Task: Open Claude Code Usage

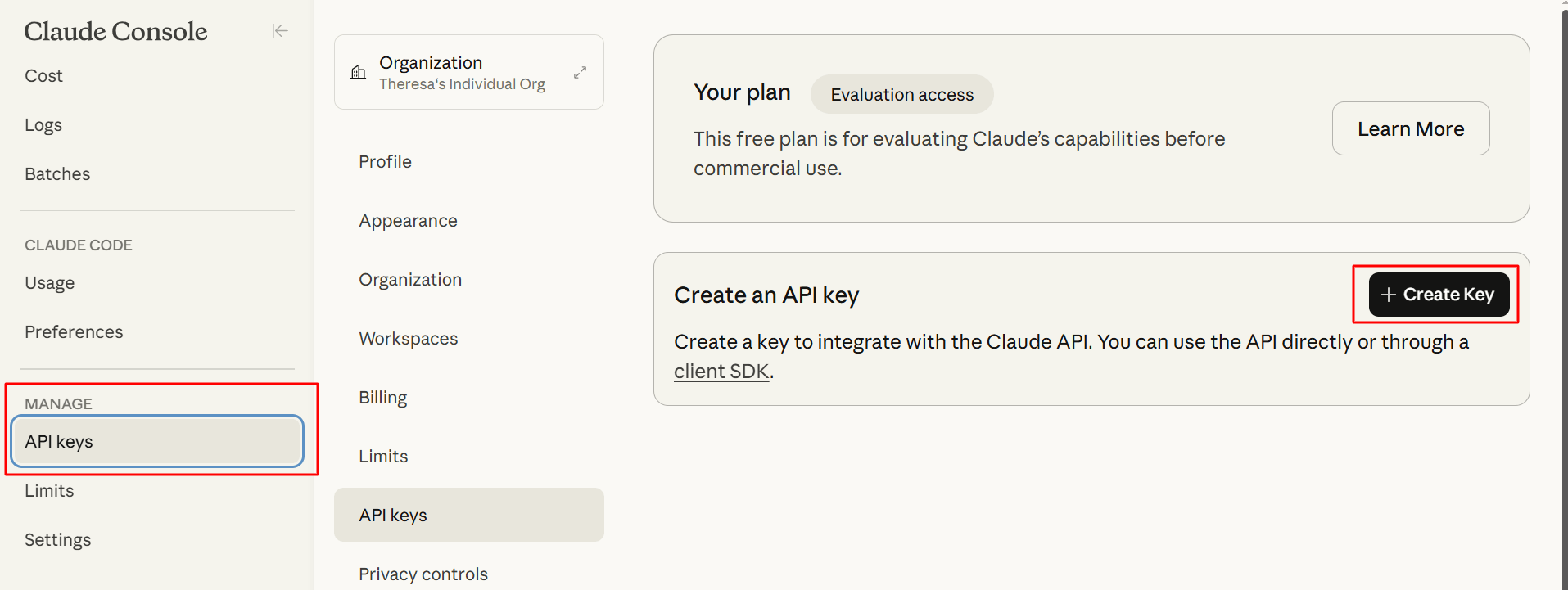Action: pos(50,283)
